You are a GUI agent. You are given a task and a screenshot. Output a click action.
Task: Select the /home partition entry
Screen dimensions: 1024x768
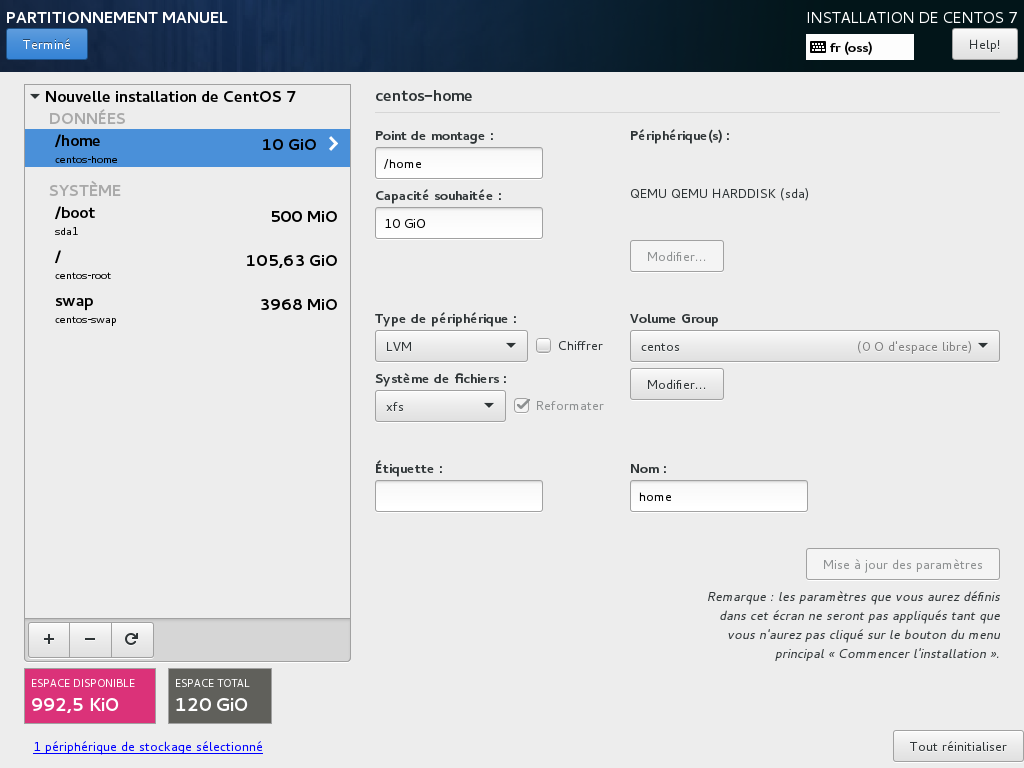[x=187, y=148]
